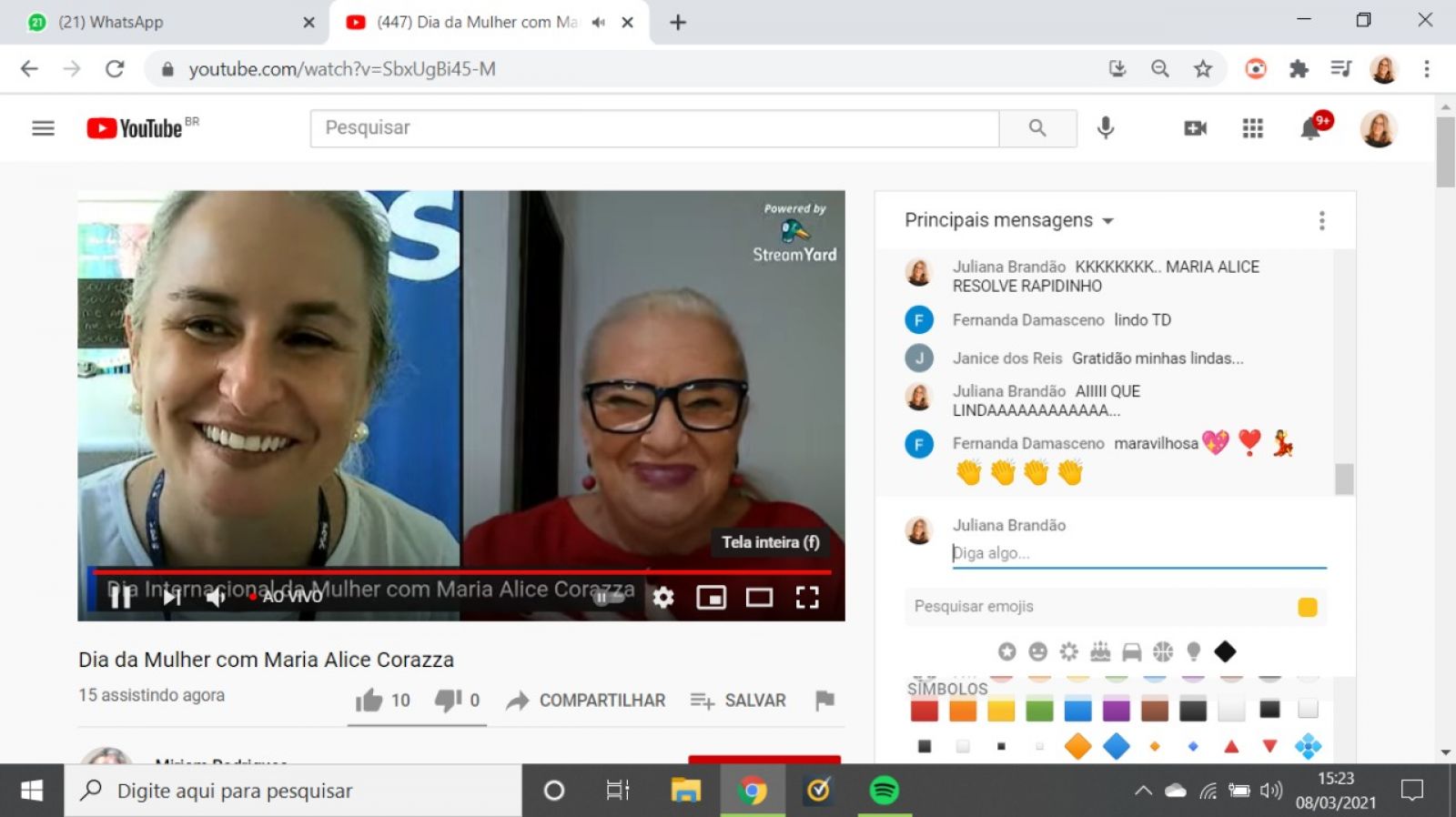Open YouTube notifications bell
This screenshot has height=817, width=1456.
(x=1310, y=128)
